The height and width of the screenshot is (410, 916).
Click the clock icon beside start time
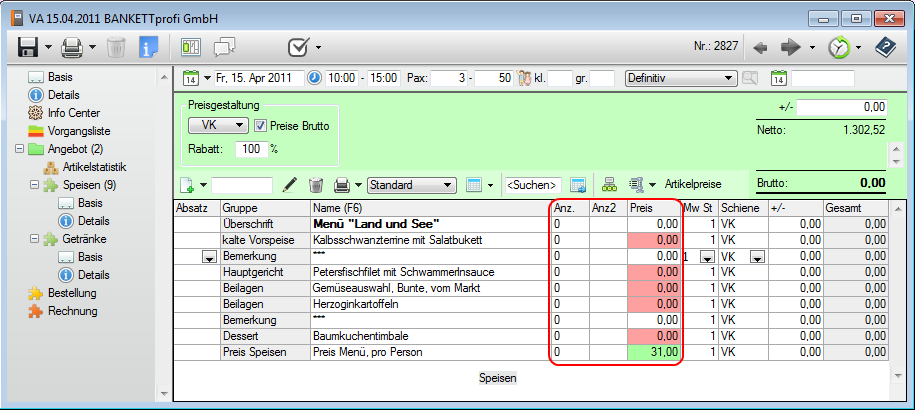pyautogui.click(x=314, y=78)
